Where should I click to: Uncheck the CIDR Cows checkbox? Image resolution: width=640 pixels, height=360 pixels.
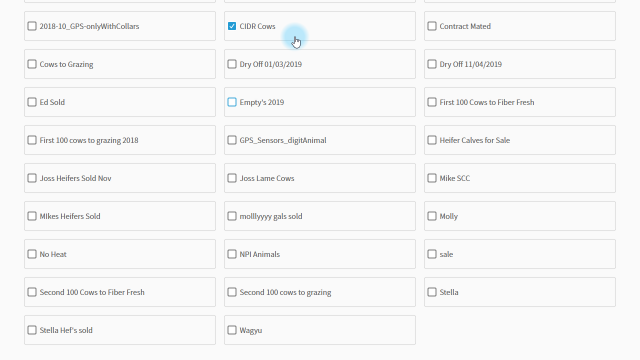[232, 26]
